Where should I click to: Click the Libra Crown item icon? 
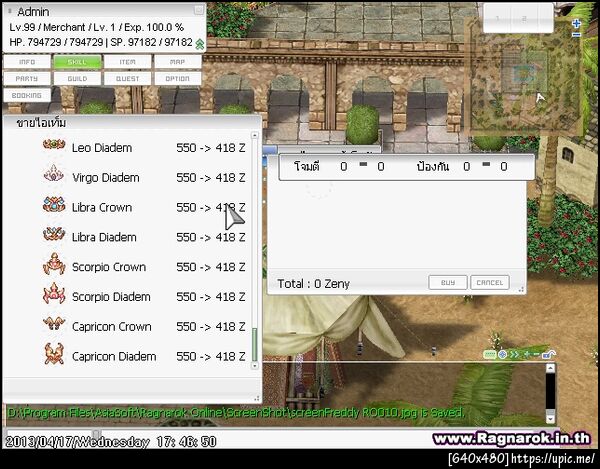[x=54, y=205]
